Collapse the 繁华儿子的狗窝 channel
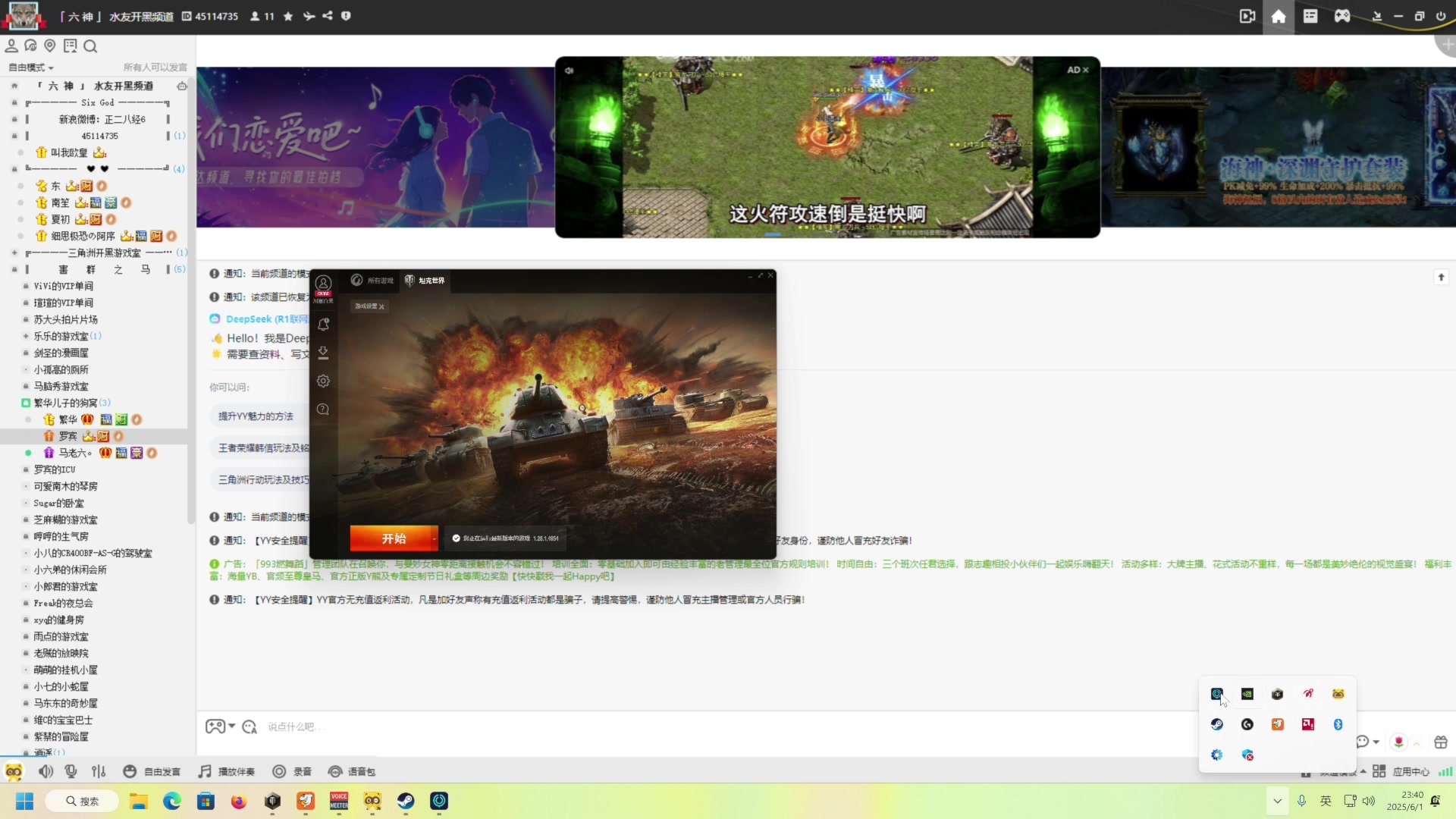Image resolution: width=1456 pixels, height=819 pixels. pos(26,403)
